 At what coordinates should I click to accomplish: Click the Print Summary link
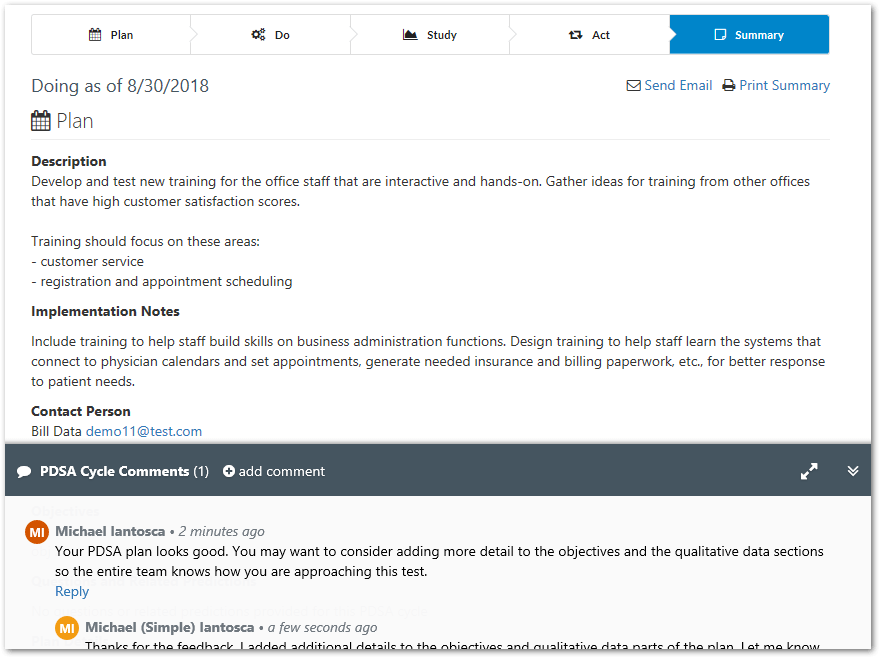point(784,85)
